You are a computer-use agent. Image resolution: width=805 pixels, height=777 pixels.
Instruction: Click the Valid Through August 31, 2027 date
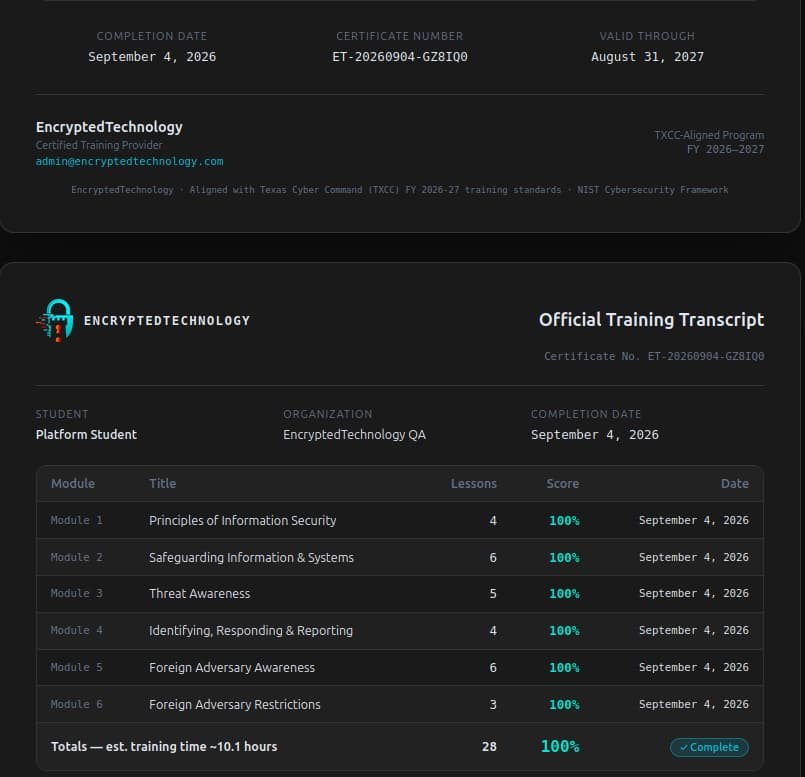647,56
